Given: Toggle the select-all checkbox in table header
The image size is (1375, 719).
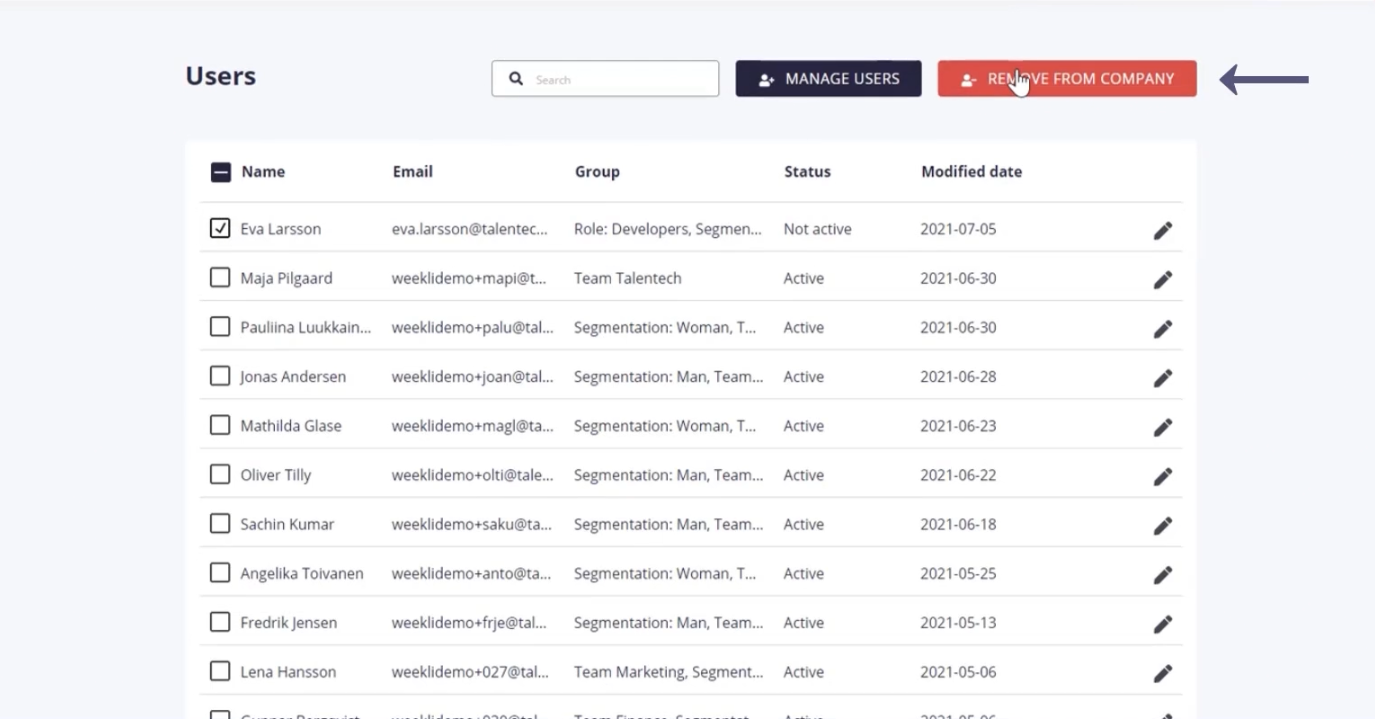Looking at the screenshot, I should click(x=221, y=172).
